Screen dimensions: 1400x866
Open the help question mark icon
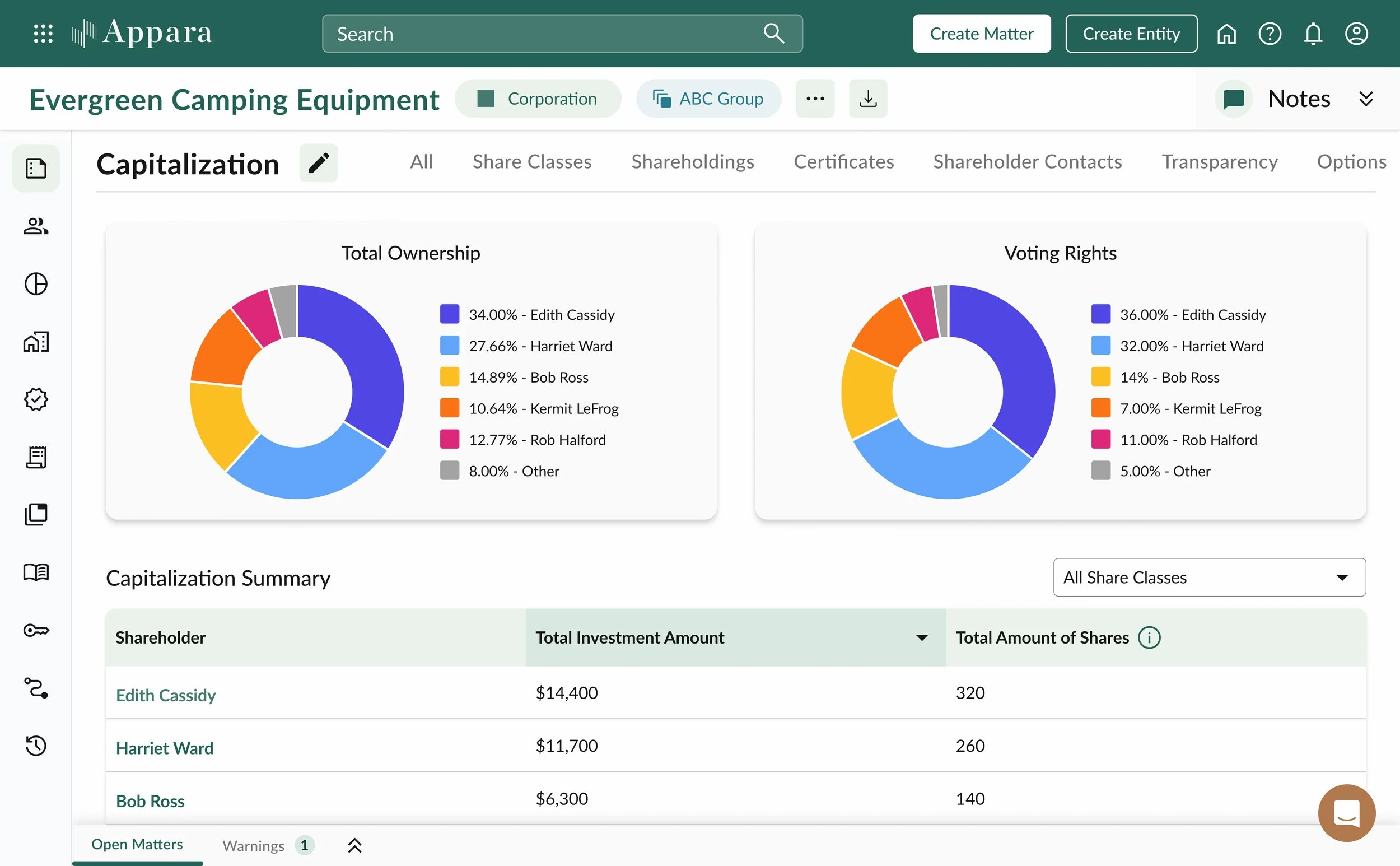(1270, 34)
